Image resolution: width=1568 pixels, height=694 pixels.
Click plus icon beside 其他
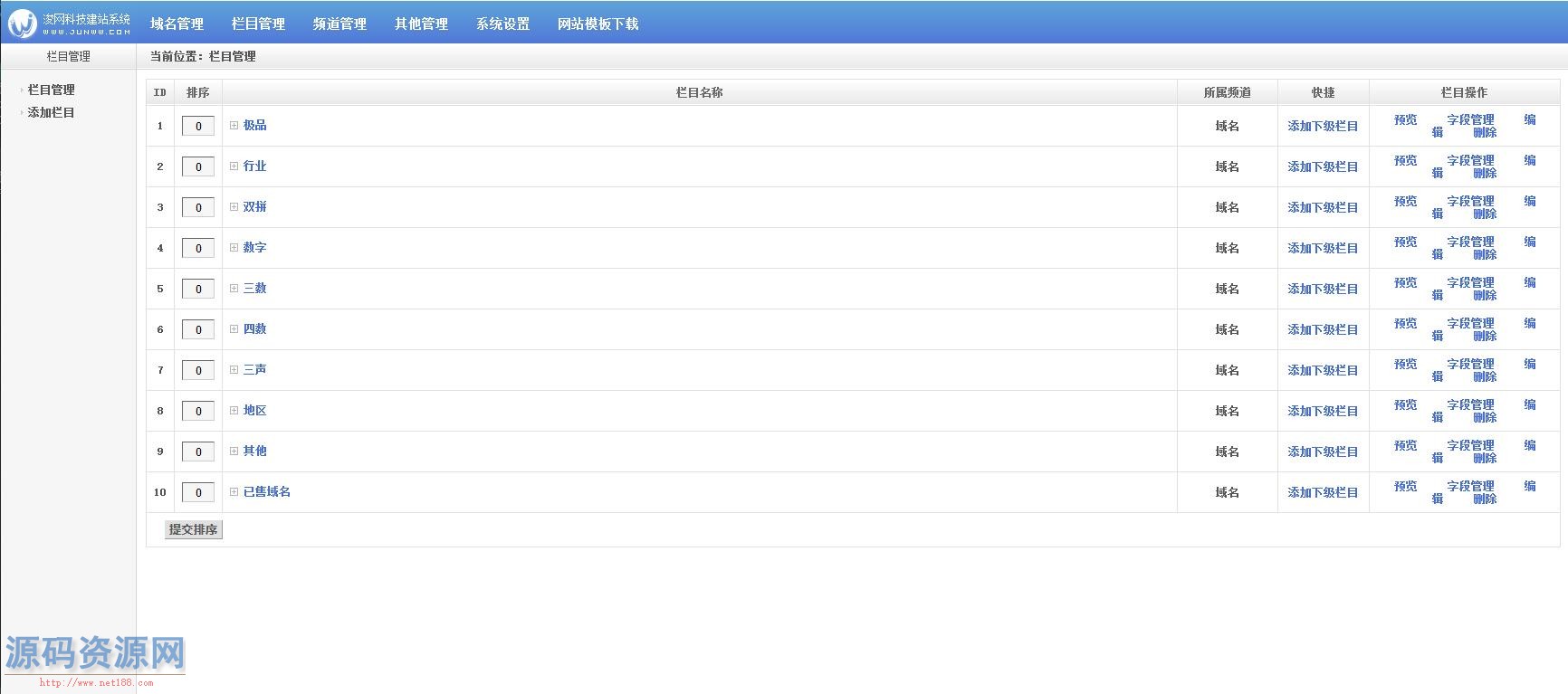(x=234, y=452)
